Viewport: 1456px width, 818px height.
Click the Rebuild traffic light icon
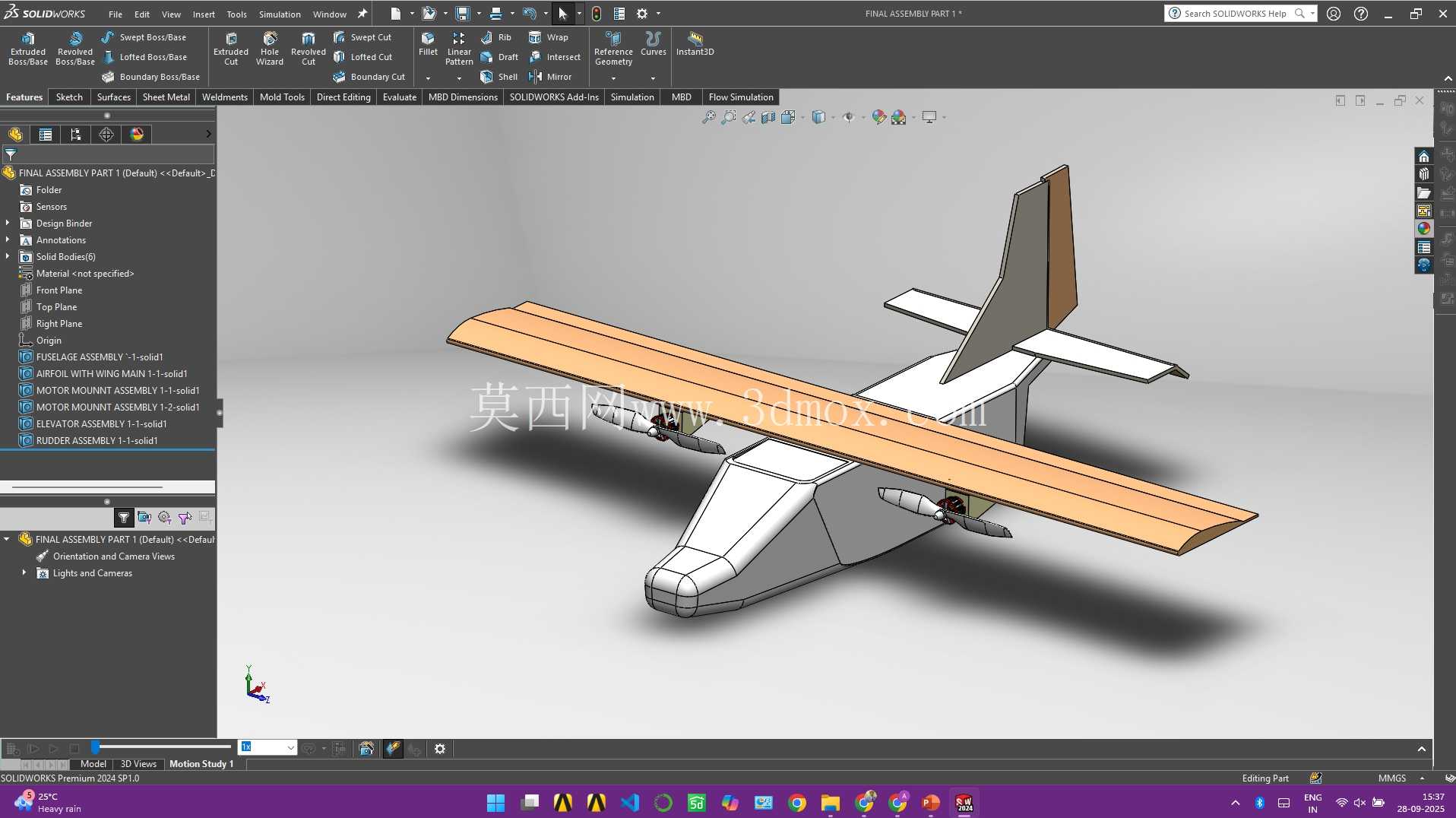click(597, 14)
